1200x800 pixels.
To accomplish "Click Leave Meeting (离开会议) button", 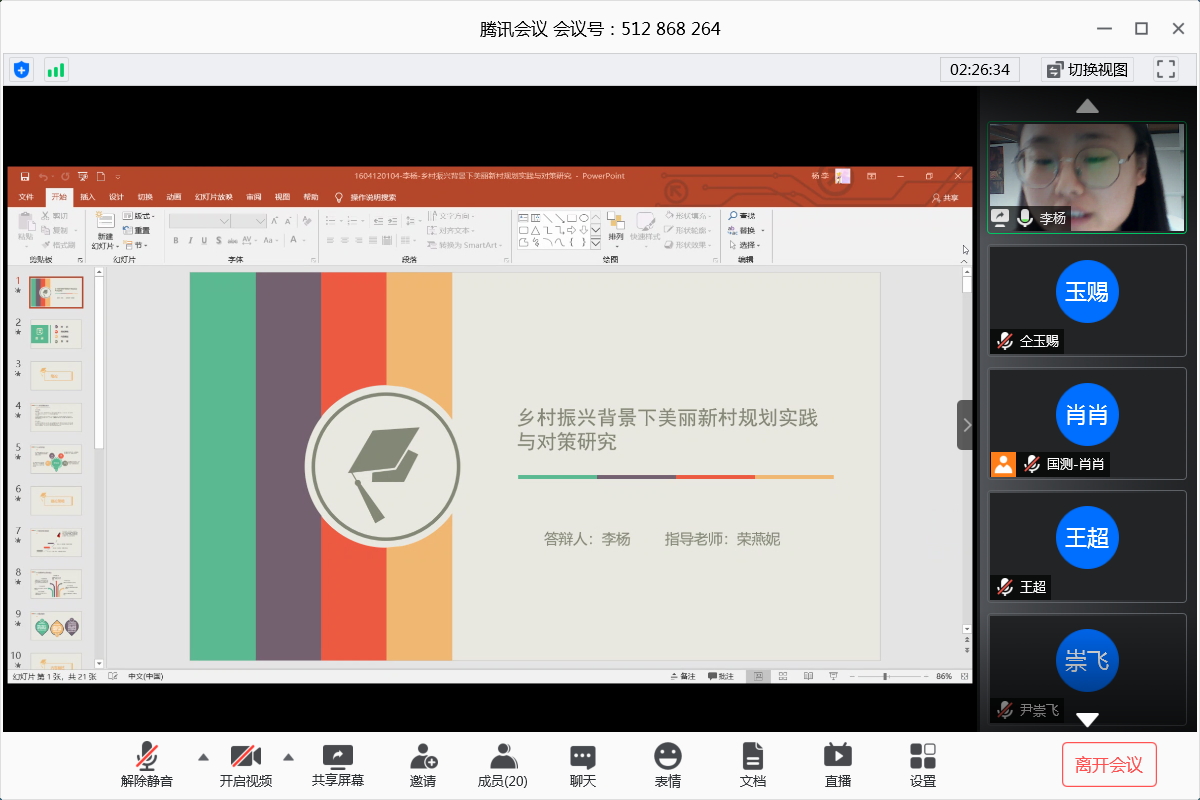I will (x=1108, y=765).
